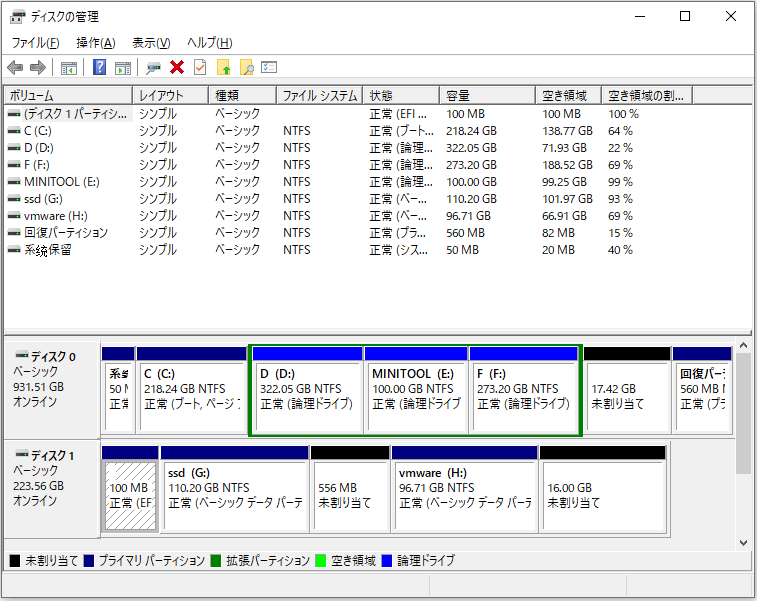This screenshot has width=757, height=601.
Task: Click the Forward arrow toolbar icon
Action: tap(38, 68)
